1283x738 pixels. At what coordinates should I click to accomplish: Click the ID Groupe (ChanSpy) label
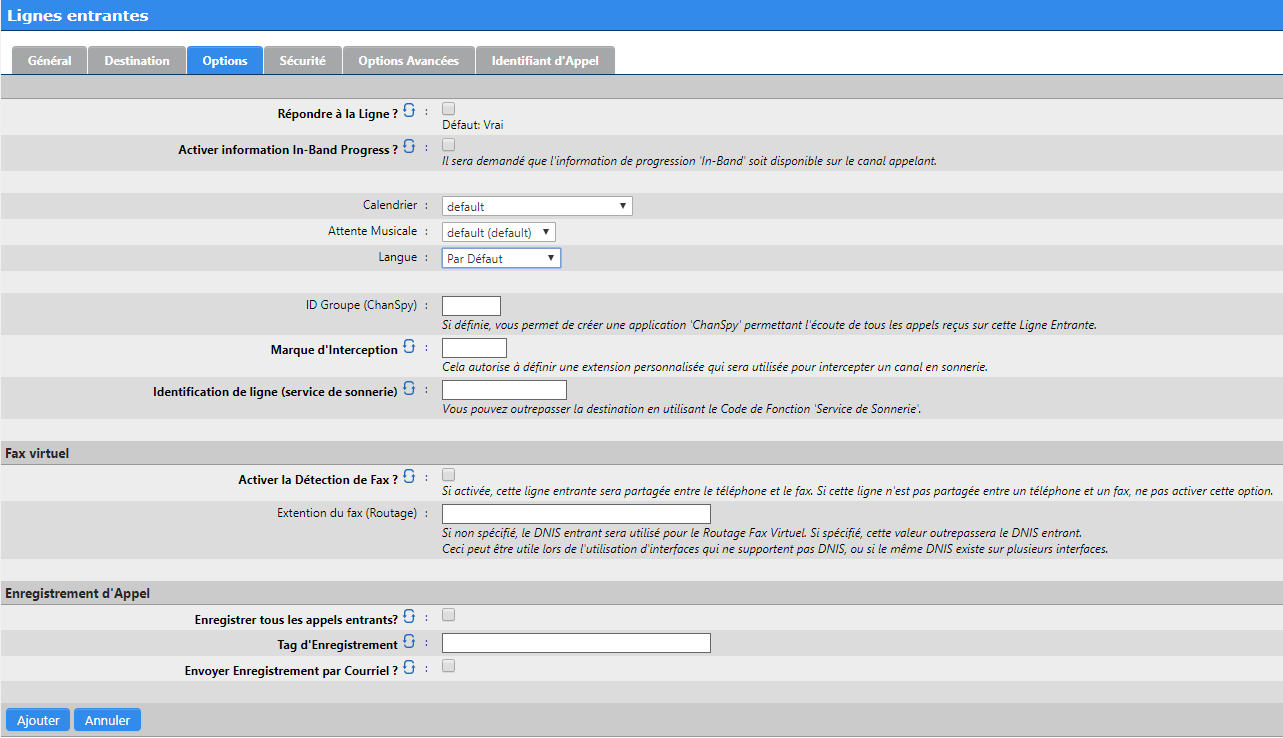pyautogui.click(x=361, y=305)
